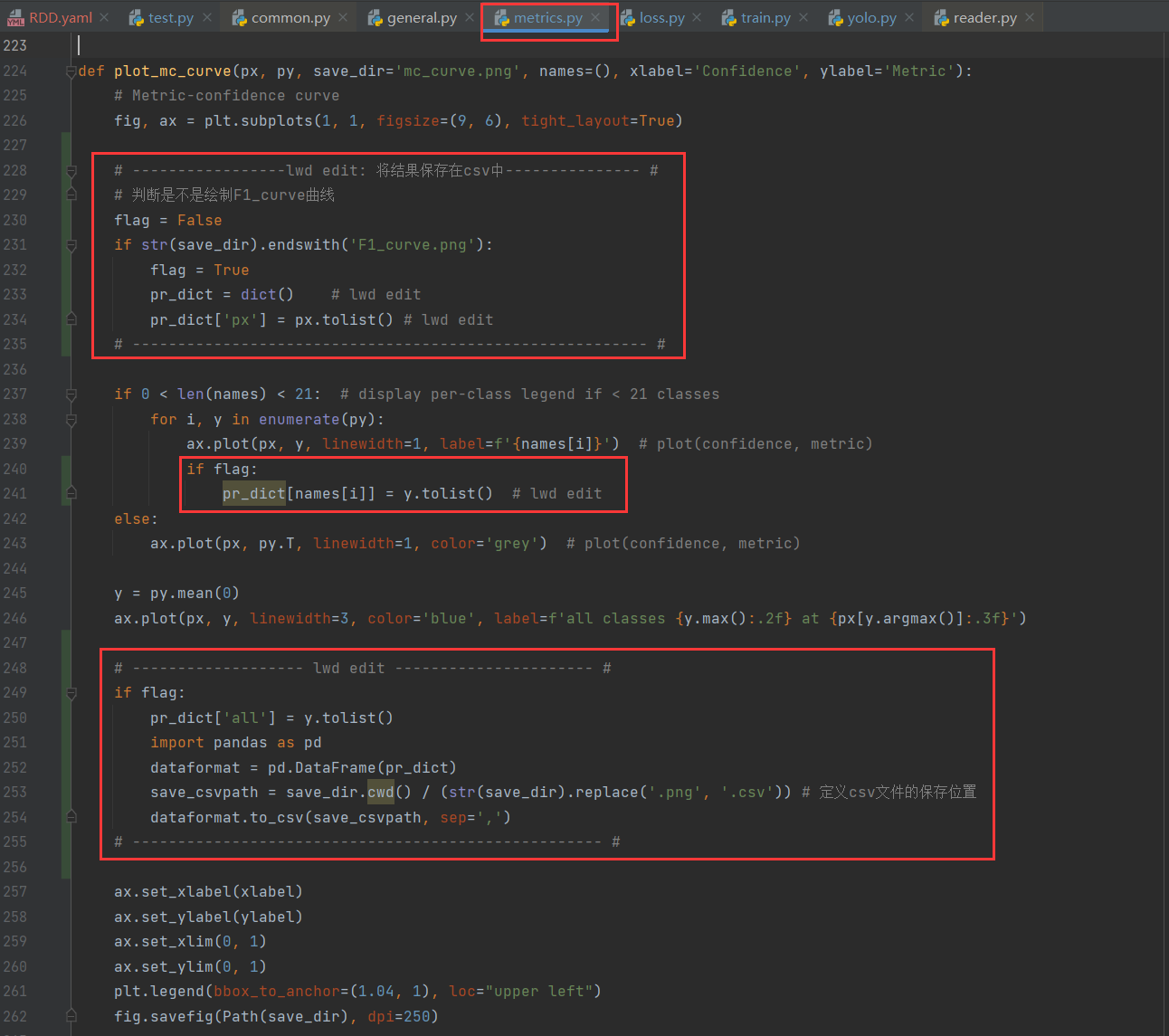
Task: Switch to the RDD.yaml tab
Action: coord(61,18)
